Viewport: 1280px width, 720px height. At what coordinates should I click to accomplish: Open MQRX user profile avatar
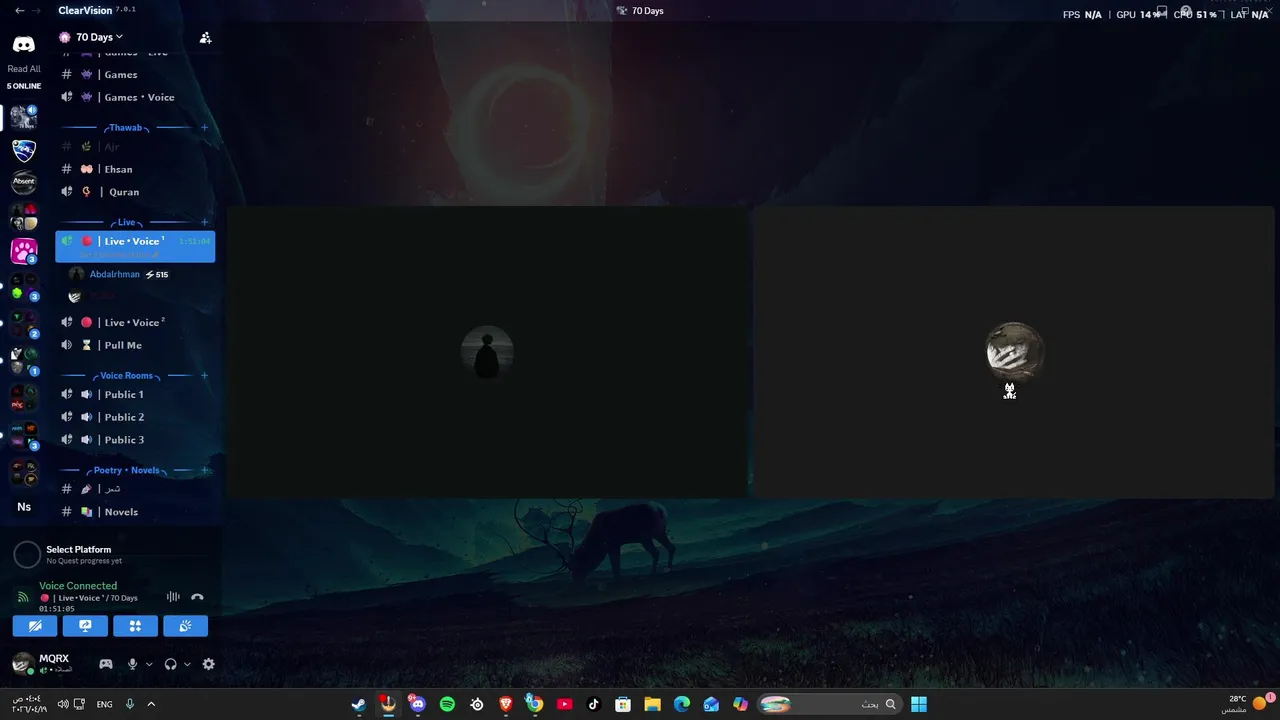click(x=23, y=664)
